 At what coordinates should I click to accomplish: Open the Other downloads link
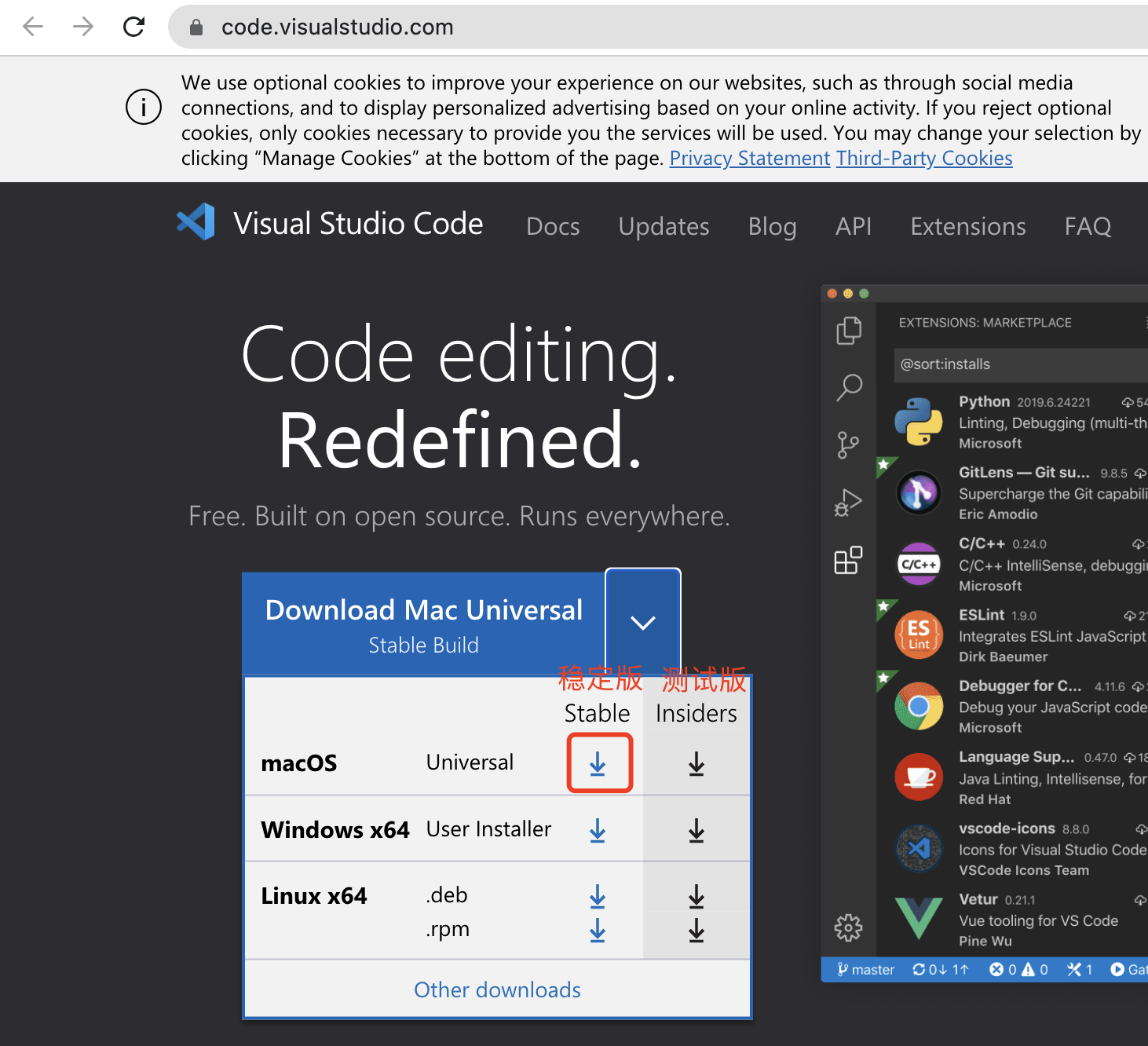coord(497,989)
